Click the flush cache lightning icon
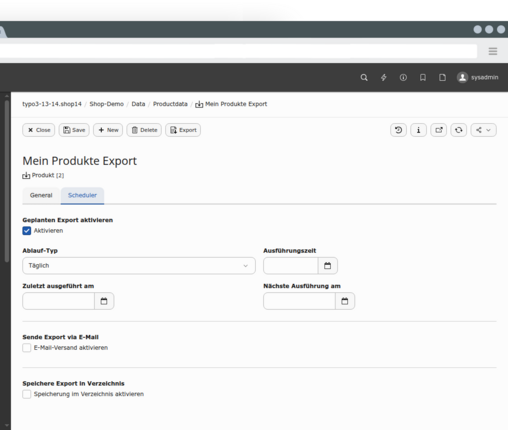 [x=384, y=78]
